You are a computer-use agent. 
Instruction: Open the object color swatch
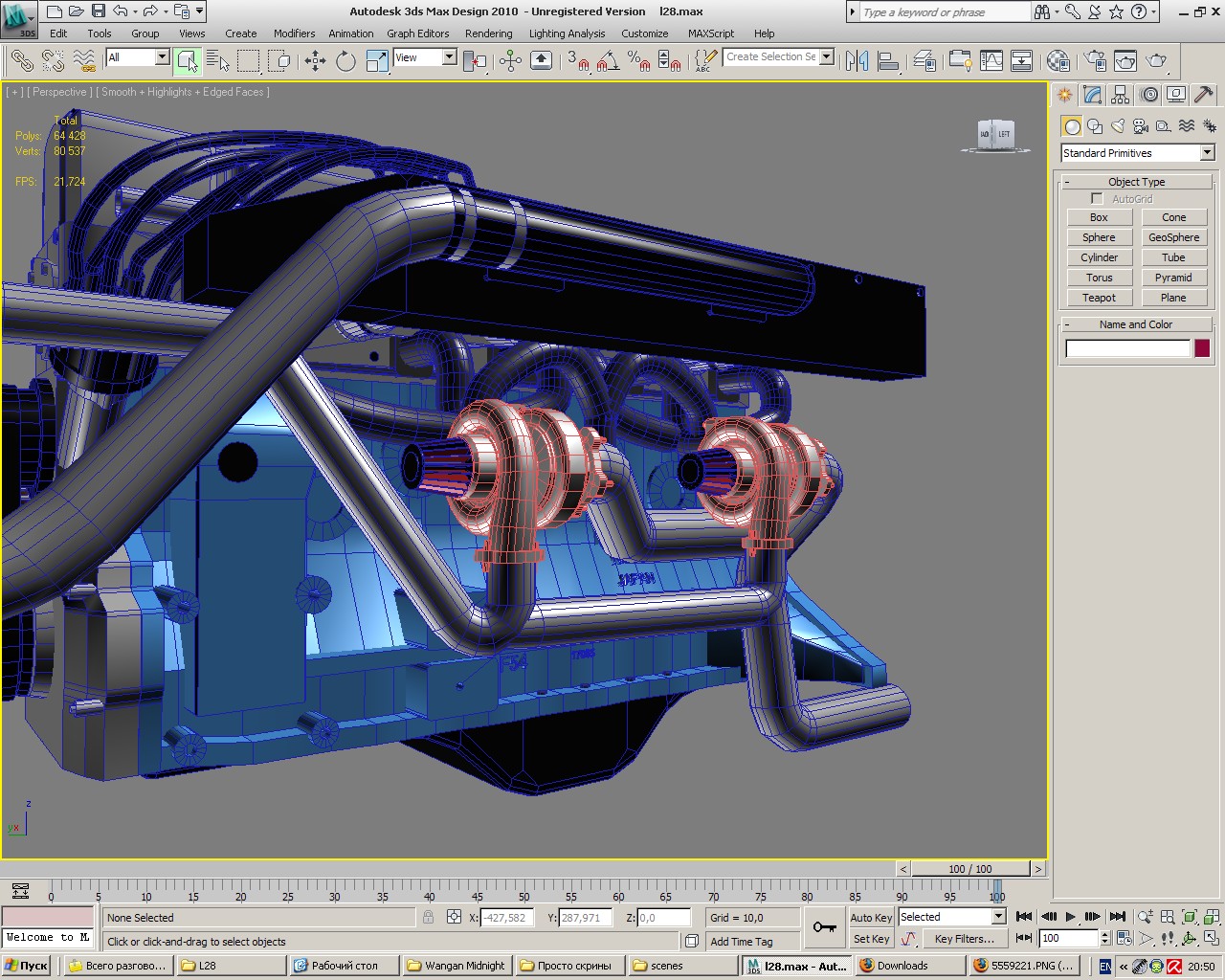[x=1202, y=348]
